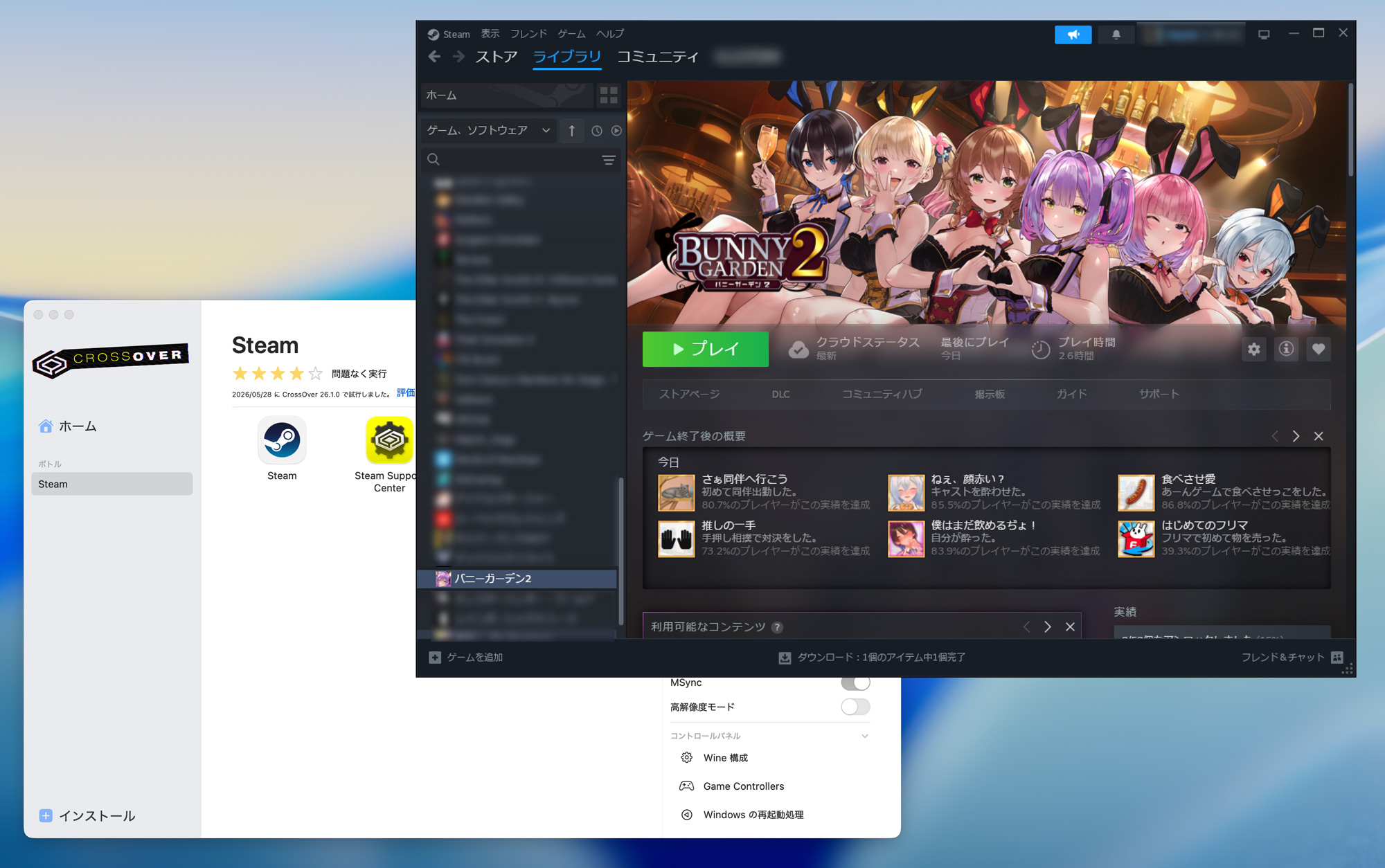
Task: Collapse コントロールパネル section chevron
Action: tap(865, 736)
